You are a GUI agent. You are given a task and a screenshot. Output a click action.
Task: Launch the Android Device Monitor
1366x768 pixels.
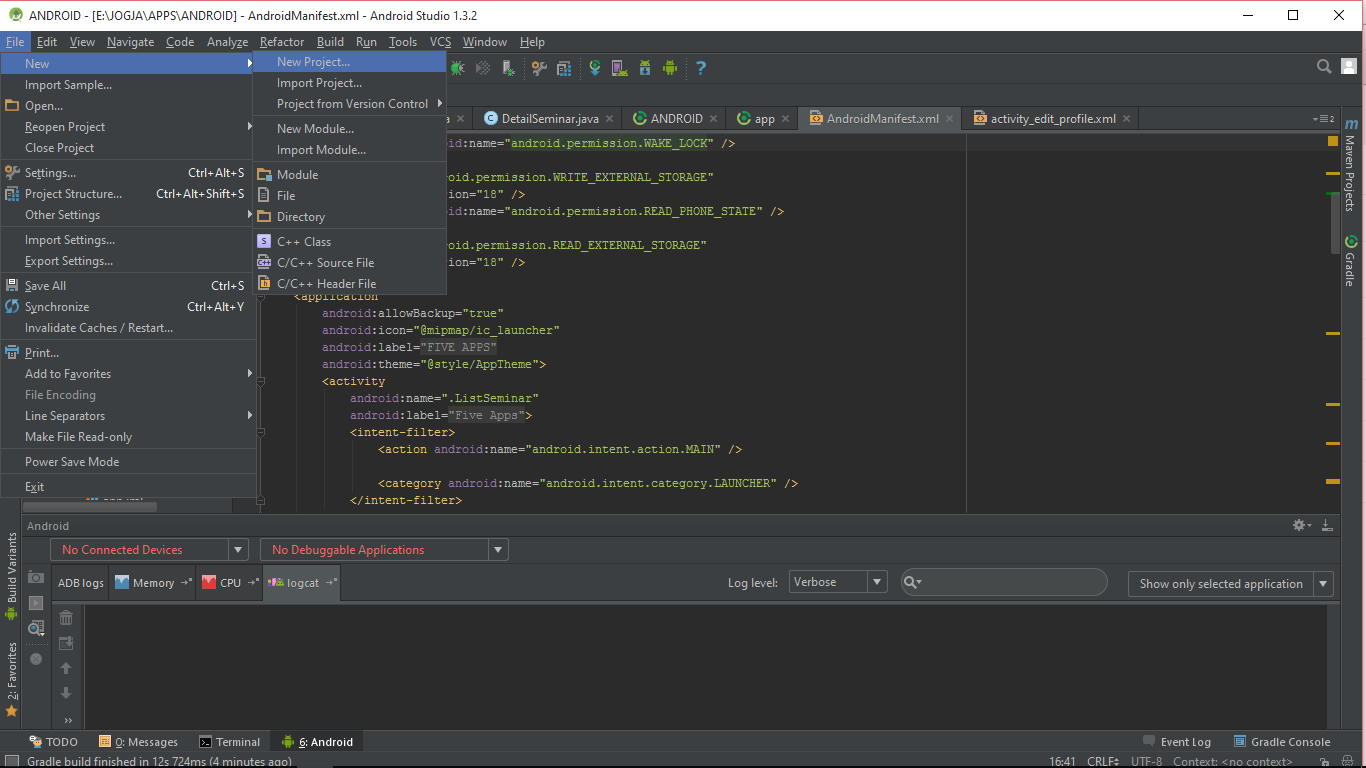coord(670,68)
